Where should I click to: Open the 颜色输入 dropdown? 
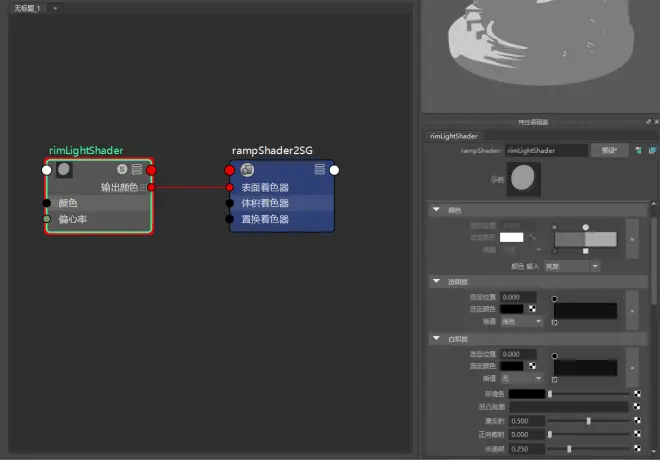(x=572, y=266)
